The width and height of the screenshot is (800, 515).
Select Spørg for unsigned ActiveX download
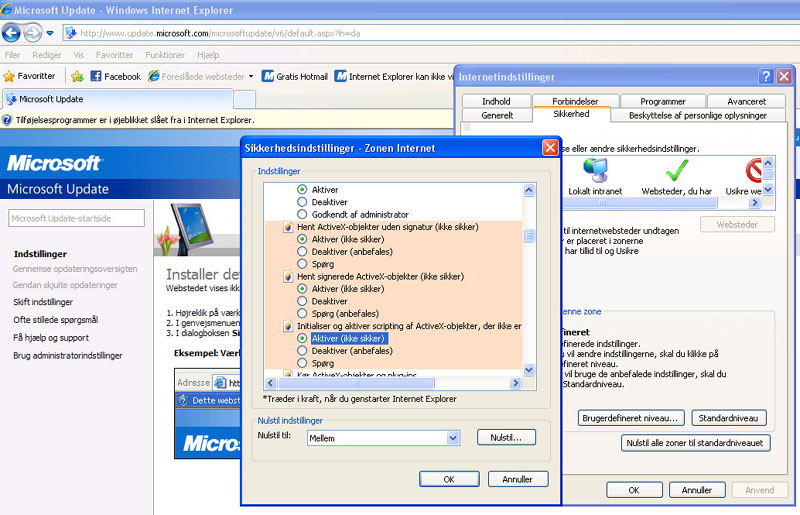(302, 264)
